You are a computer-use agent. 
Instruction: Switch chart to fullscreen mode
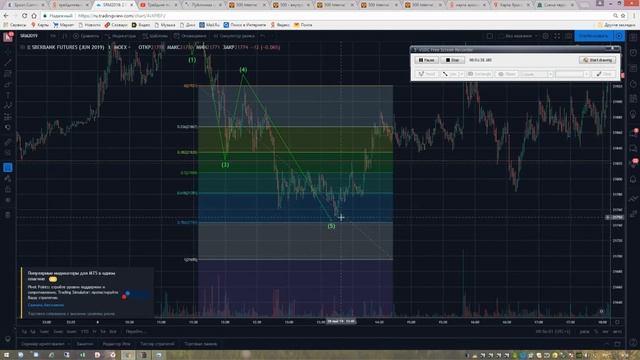point(557,36)
